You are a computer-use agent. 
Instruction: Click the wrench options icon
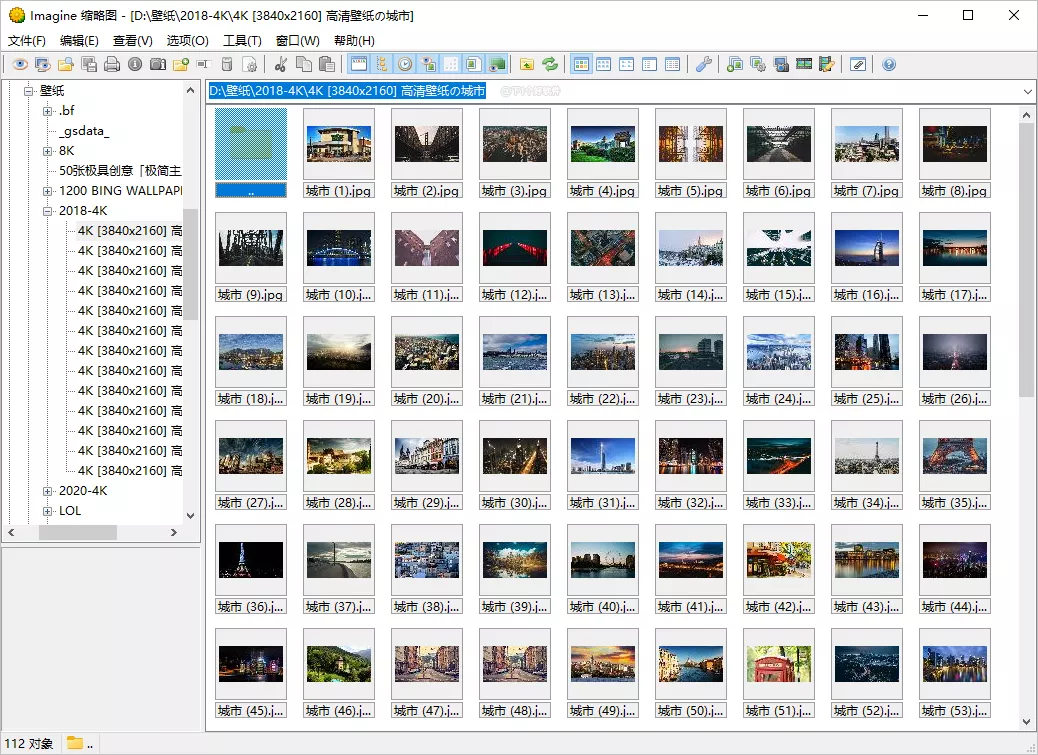coord(704,64)
